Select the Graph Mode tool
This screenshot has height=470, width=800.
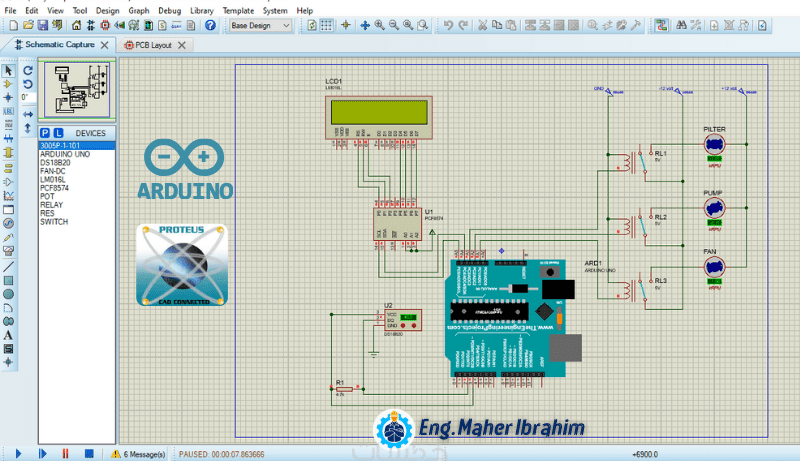point(8,195)
